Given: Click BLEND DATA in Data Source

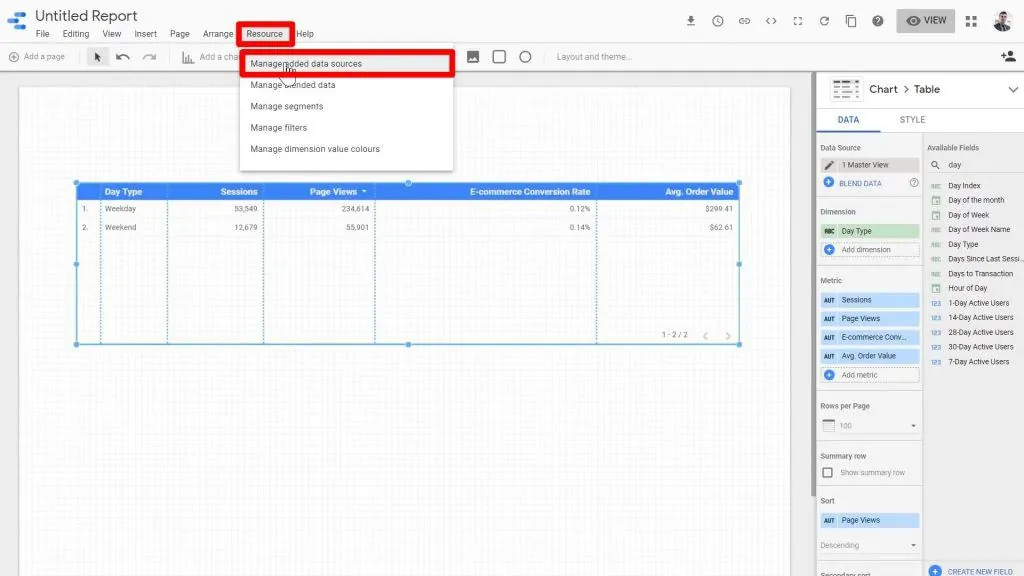Looking at the screenshot, I should point(861,182).
